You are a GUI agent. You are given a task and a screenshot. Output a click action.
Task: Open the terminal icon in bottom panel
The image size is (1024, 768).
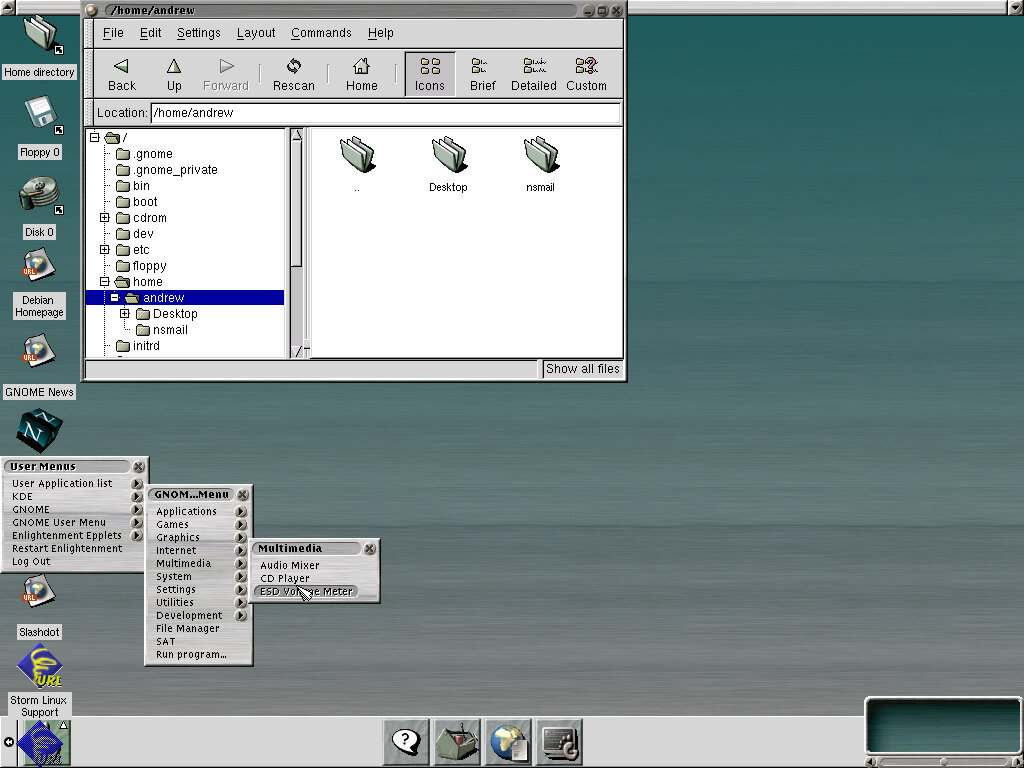pos(559,742)
